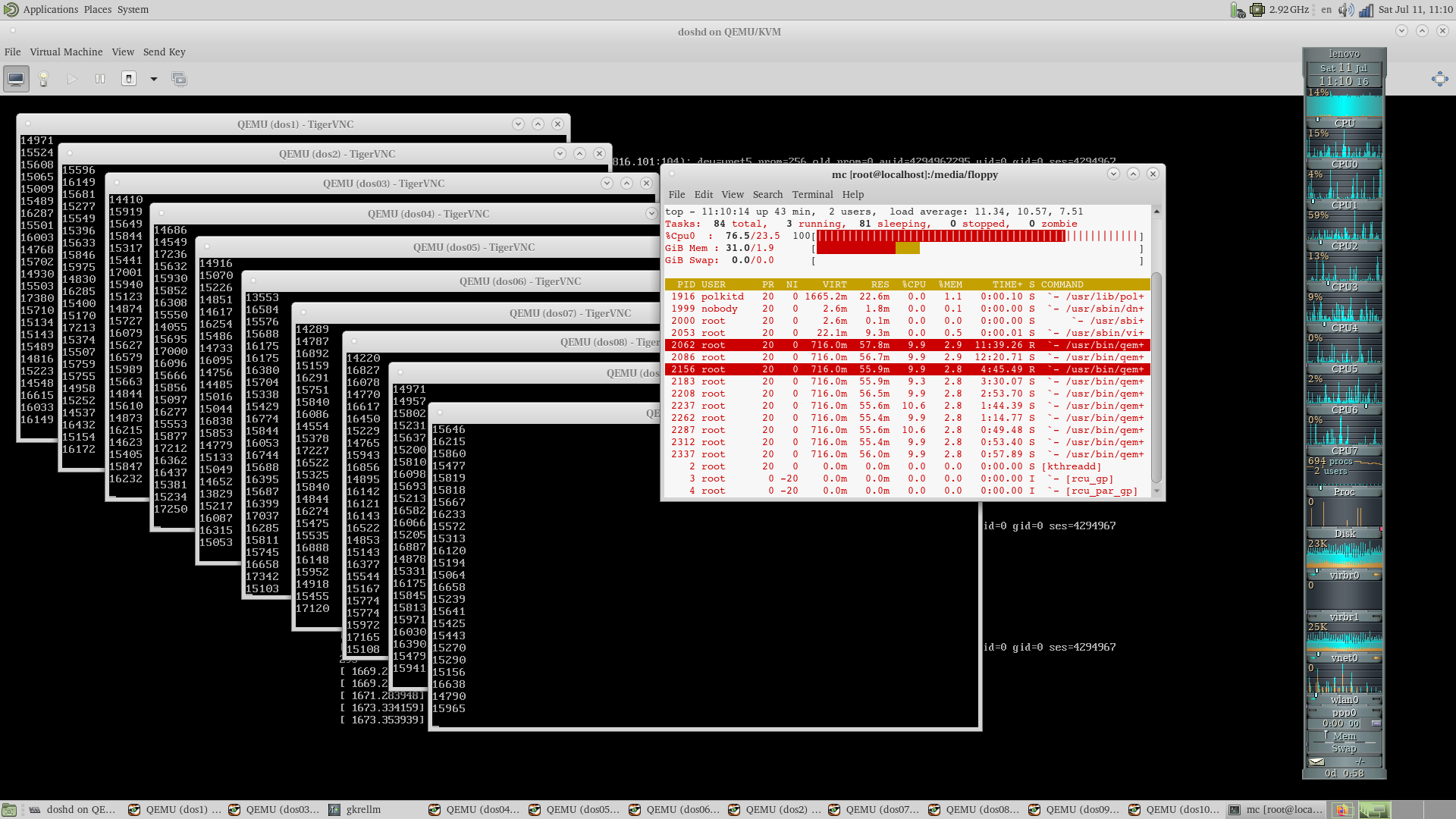
Task: Click the volume speaker tray icon
Action: [1345, 10]
